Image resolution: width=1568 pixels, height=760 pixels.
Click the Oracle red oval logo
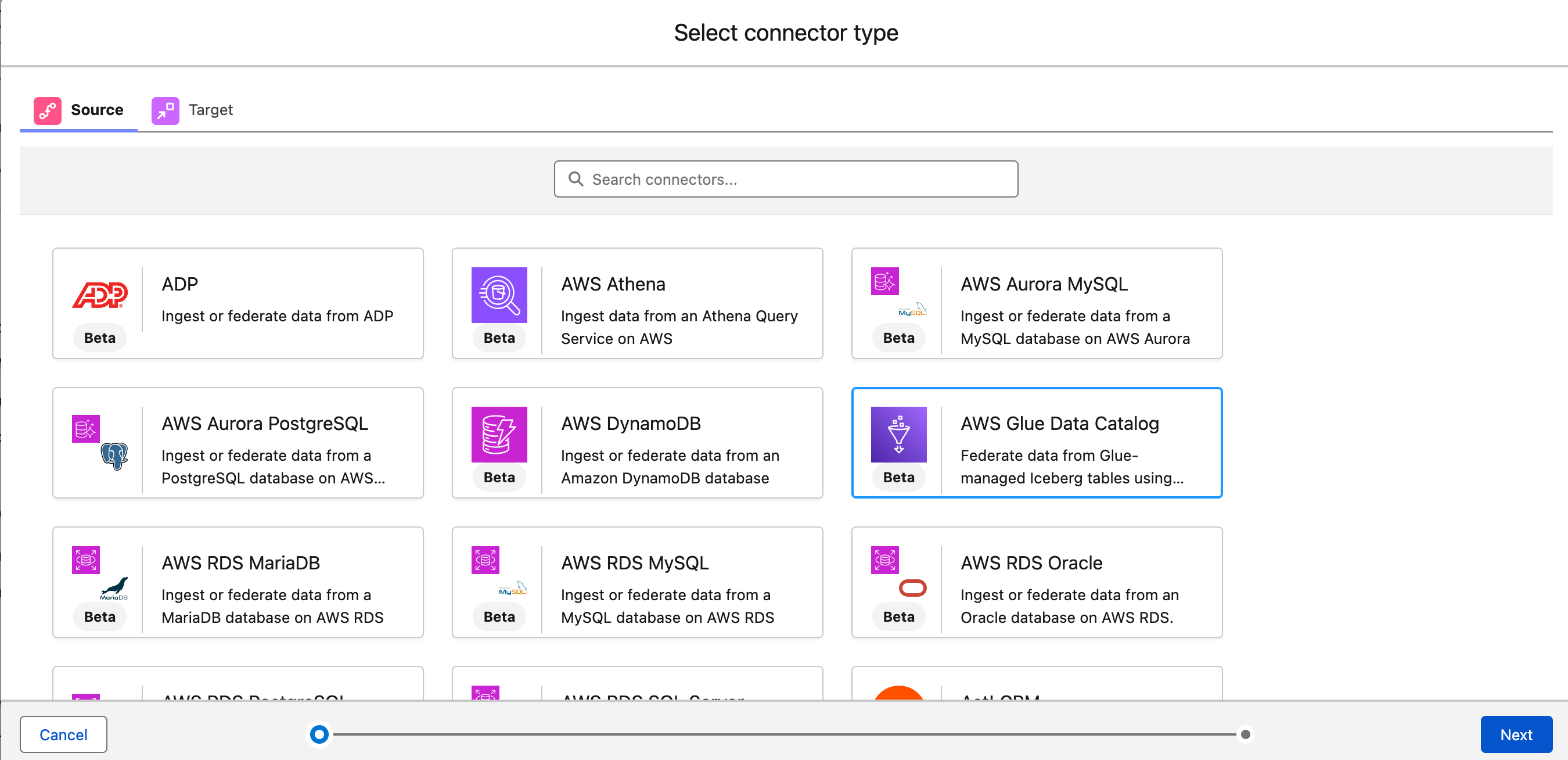(x=912, y=587)
